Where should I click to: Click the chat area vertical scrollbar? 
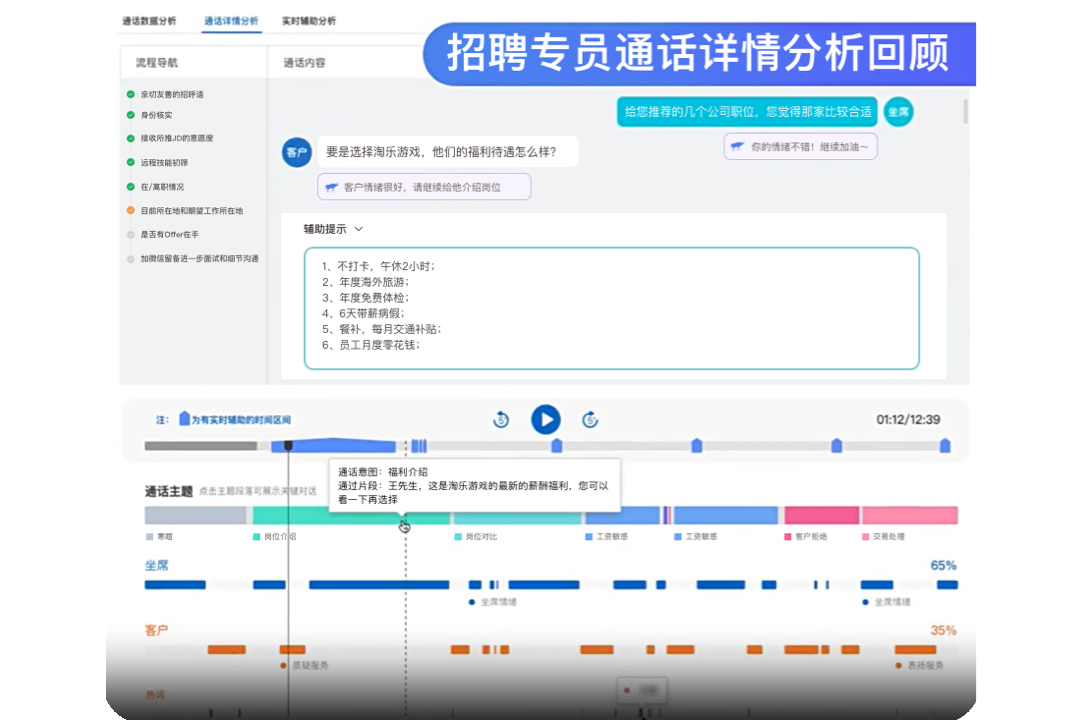point(964,111)
